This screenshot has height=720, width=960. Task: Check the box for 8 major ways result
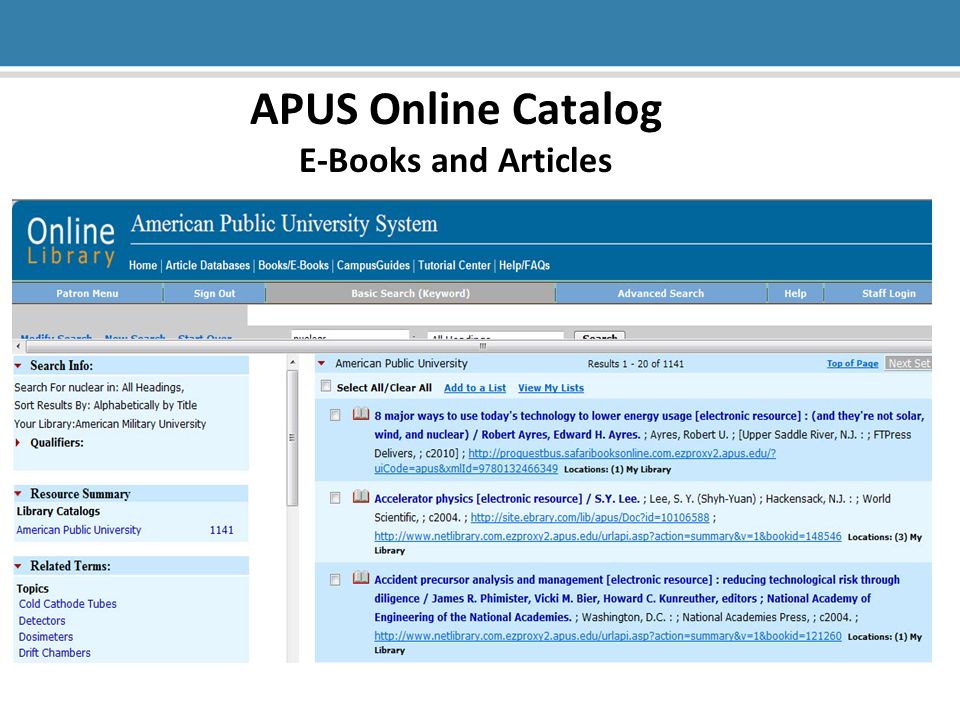(x=335, y=415)
